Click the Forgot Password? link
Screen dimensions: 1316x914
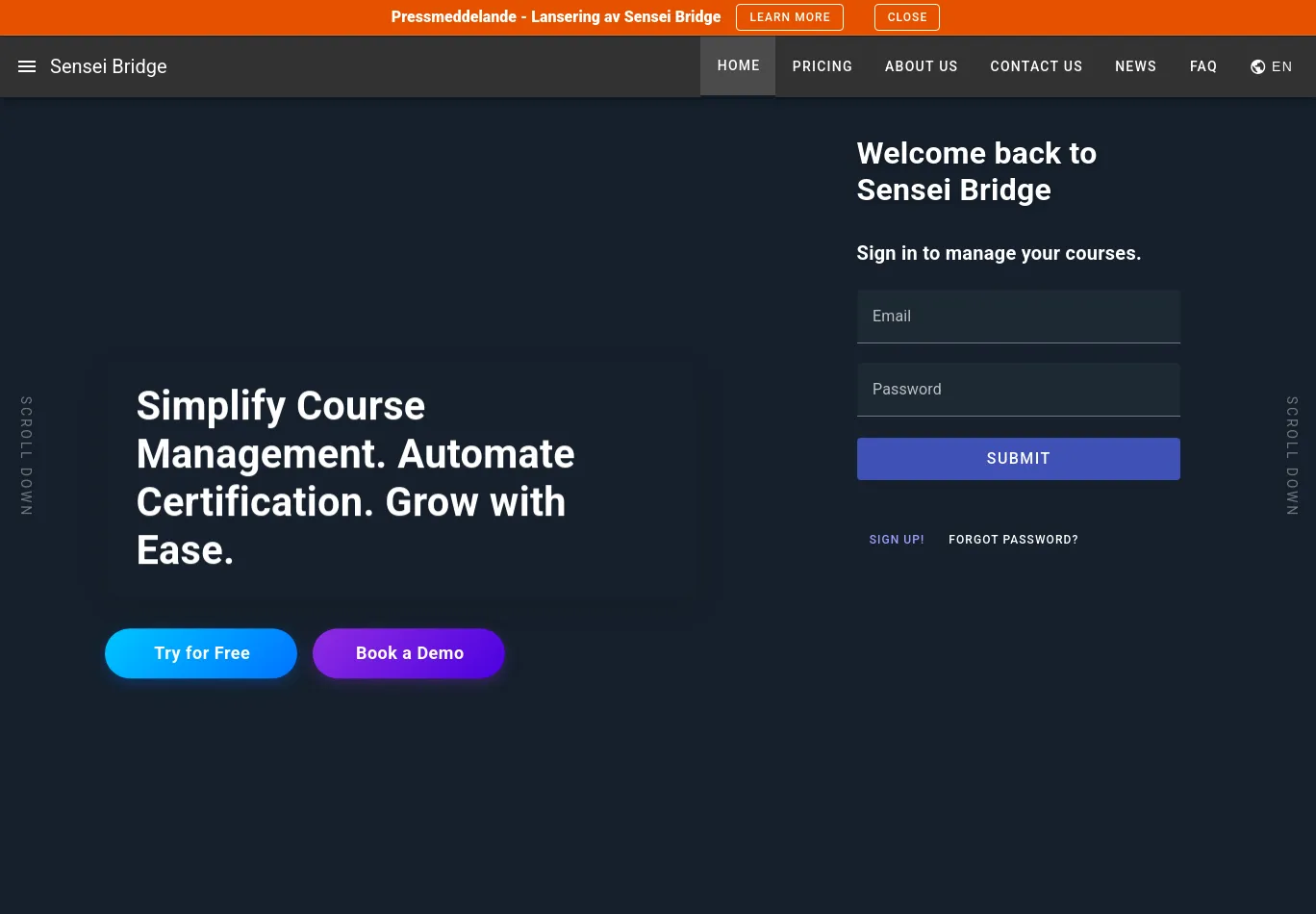(x=1013, y=540)
